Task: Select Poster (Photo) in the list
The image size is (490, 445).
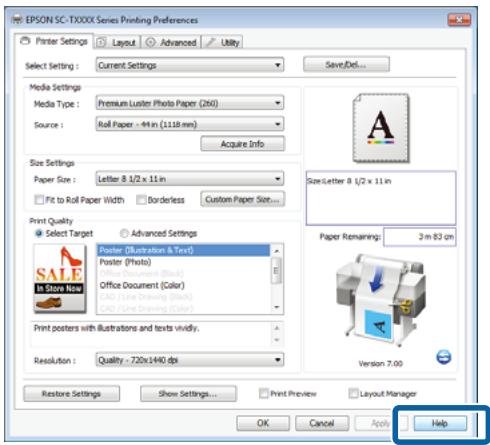Action: pyautogui.click(x=183, y=262)
